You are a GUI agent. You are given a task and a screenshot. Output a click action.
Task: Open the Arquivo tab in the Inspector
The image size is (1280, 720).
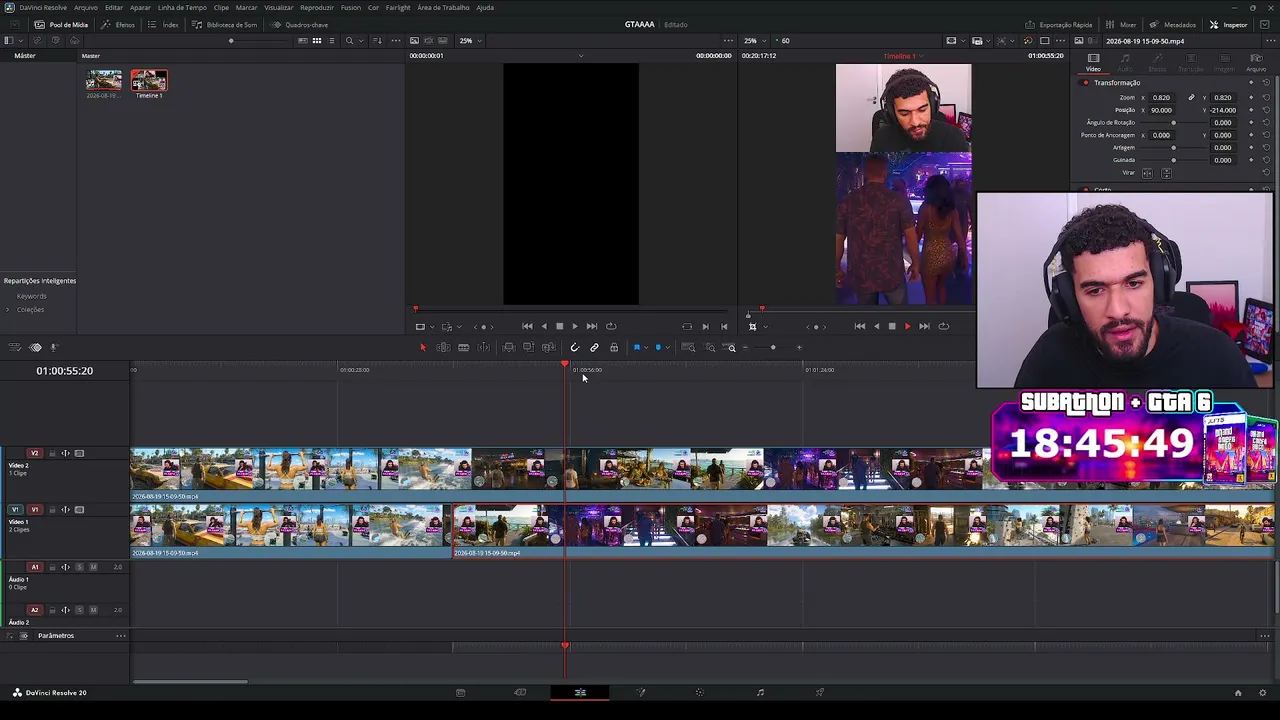click(1255, 62)
